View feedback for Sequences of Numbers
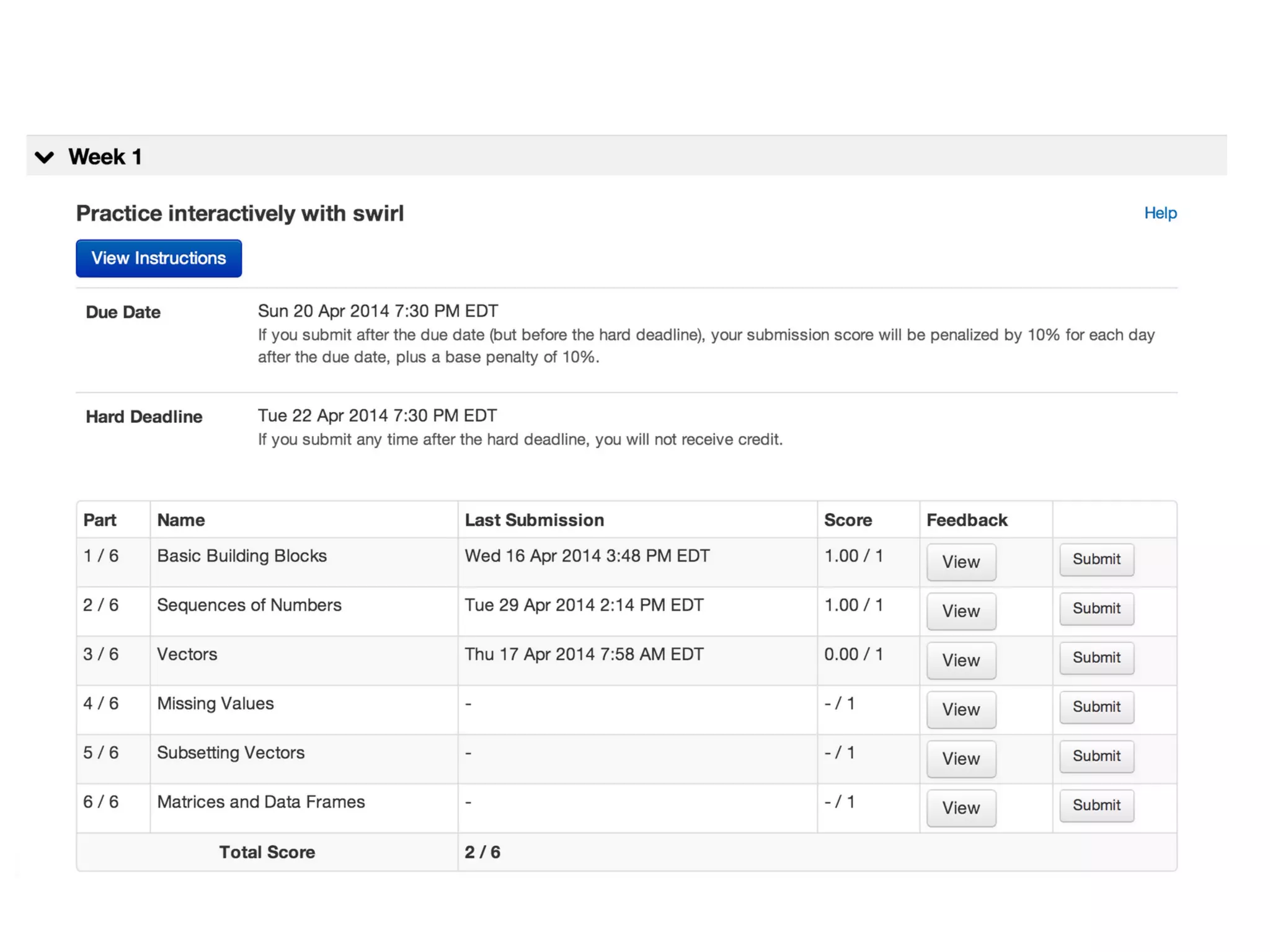 point(961,611)
